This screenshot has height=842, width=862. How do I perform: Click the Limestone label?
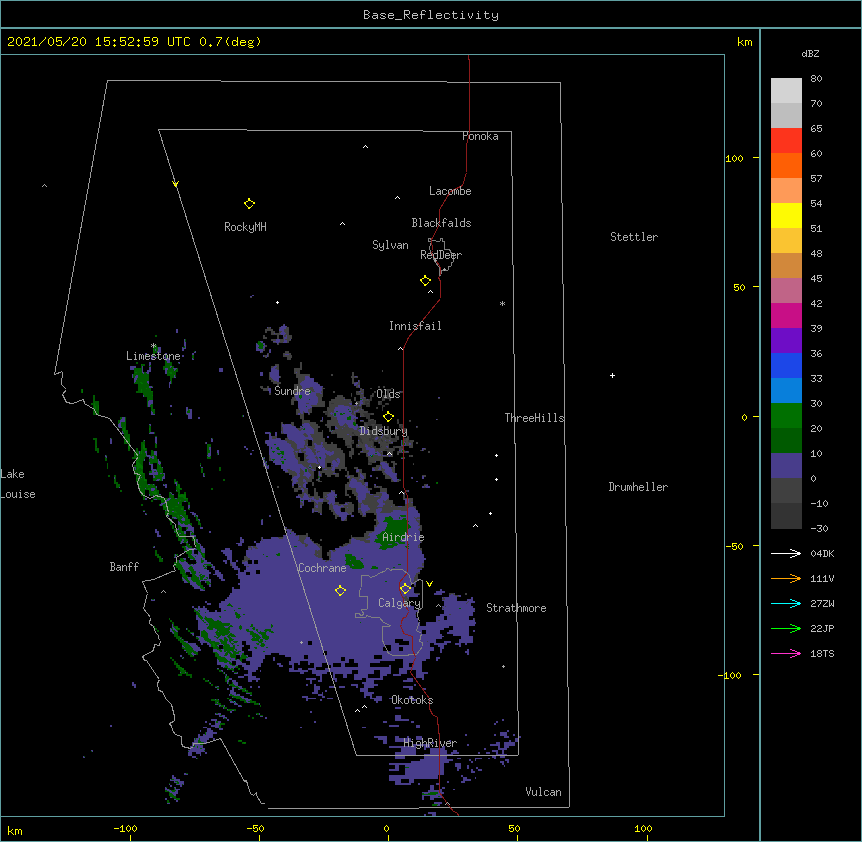click(x=153, y=356)
